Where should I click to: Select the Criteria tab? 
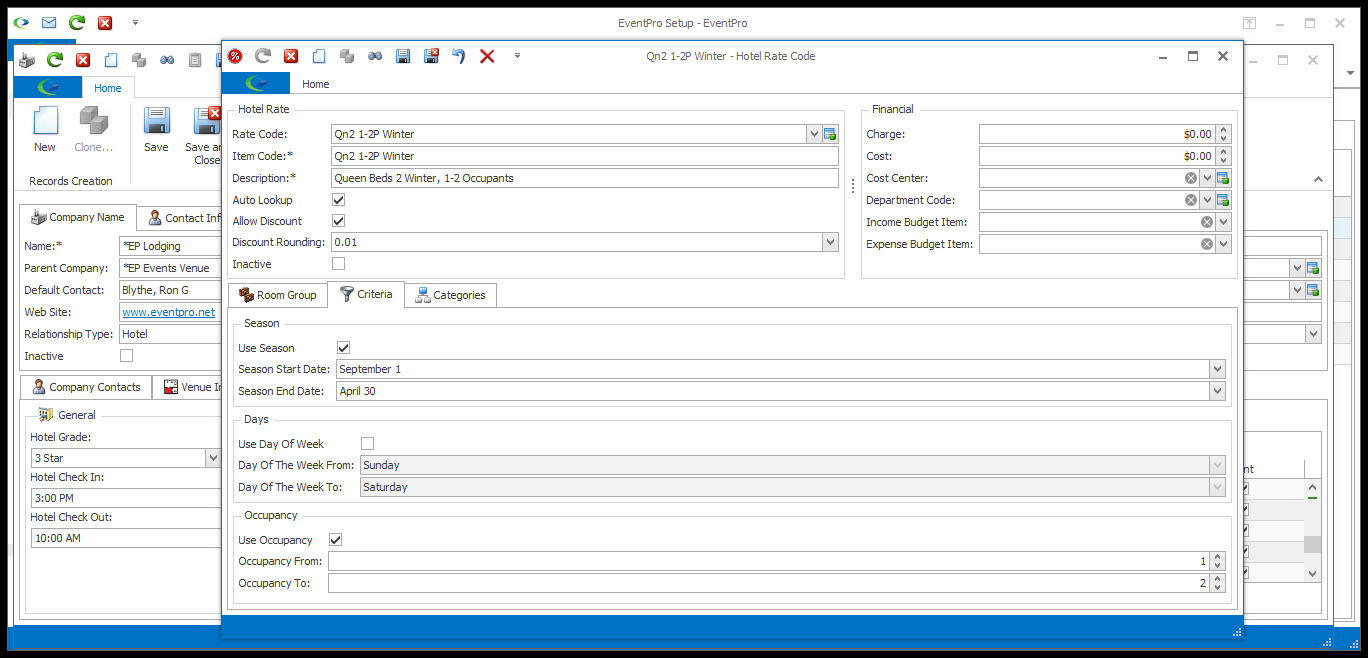(x=366, y=294)
